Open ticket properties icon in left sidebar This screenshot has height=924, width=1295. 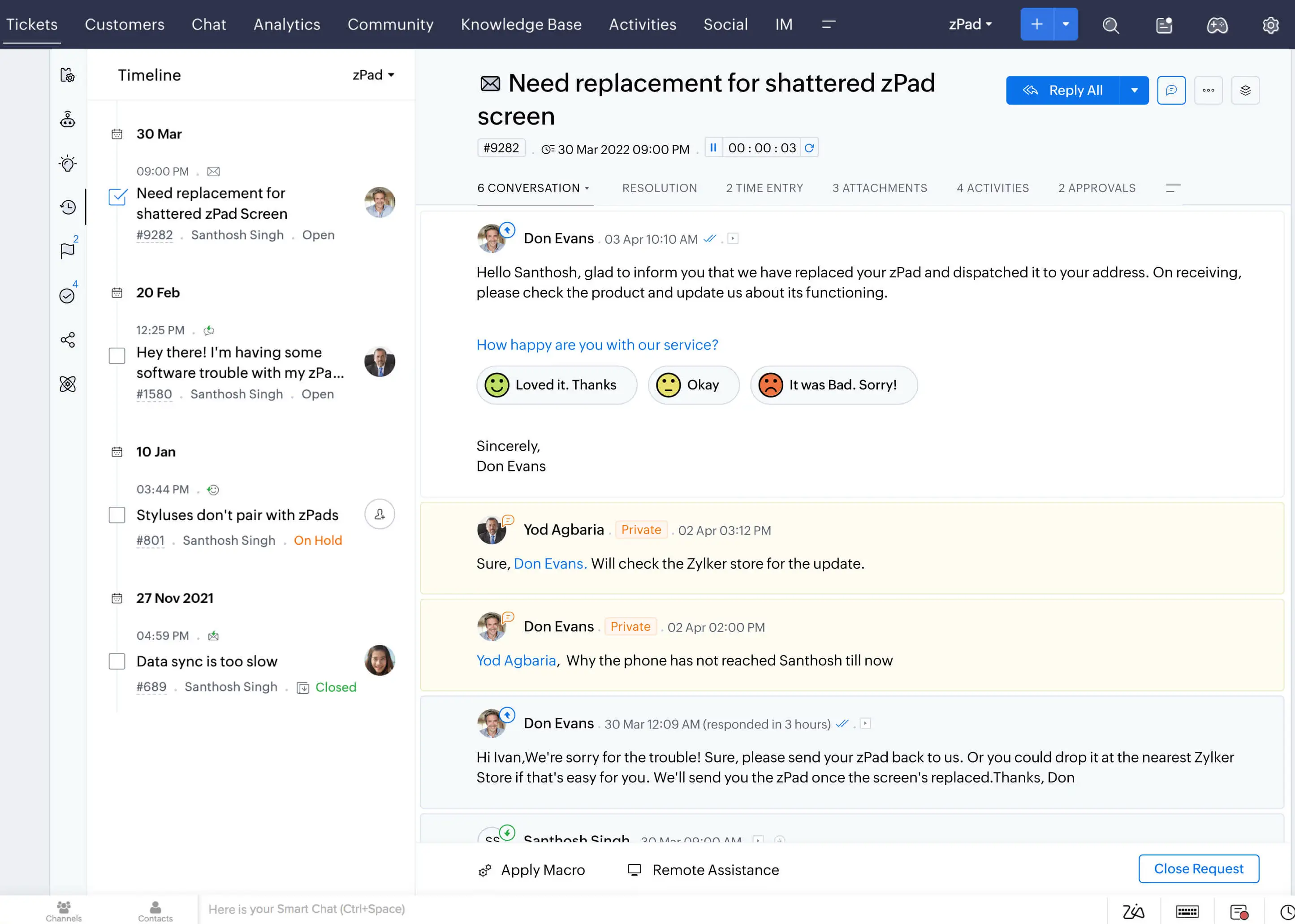pyautogui.click(x=68, y=74)
